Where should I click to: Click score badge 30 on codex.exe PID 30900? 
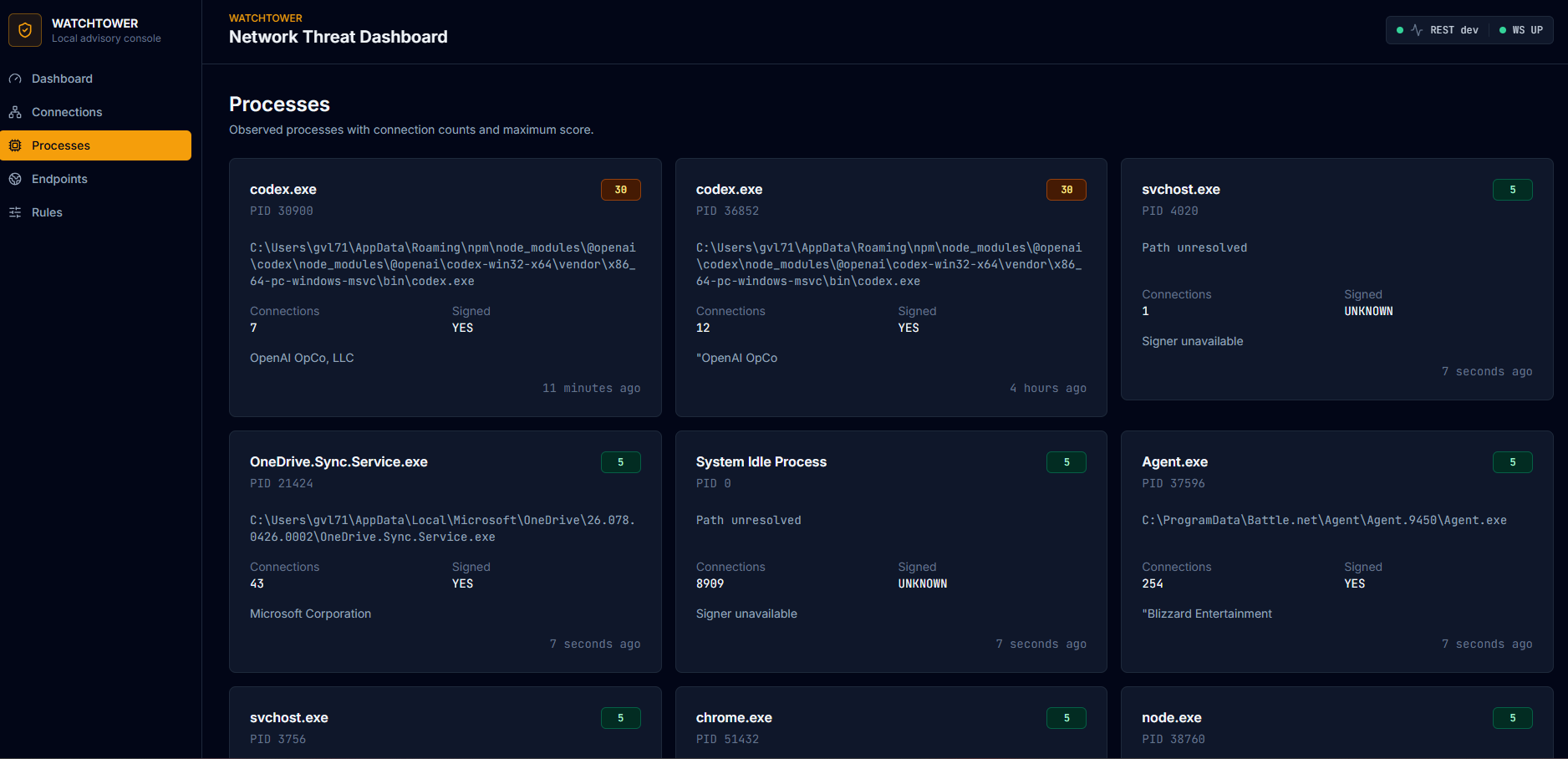621,190
